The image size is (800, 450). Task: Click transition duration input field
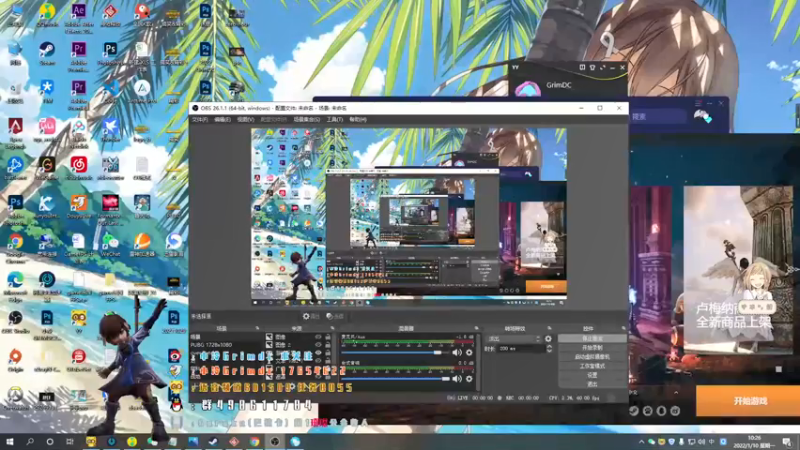click(521, 348)
